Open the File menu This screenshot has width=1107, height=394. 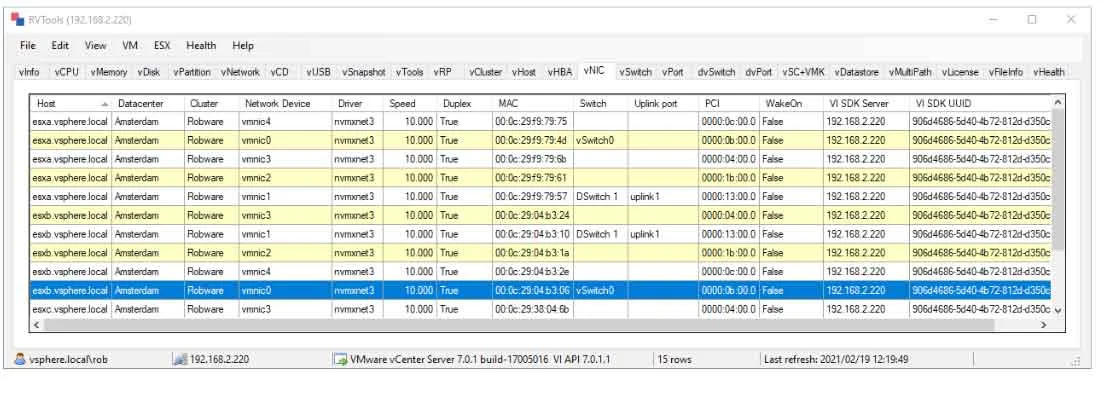pos(28,45)
